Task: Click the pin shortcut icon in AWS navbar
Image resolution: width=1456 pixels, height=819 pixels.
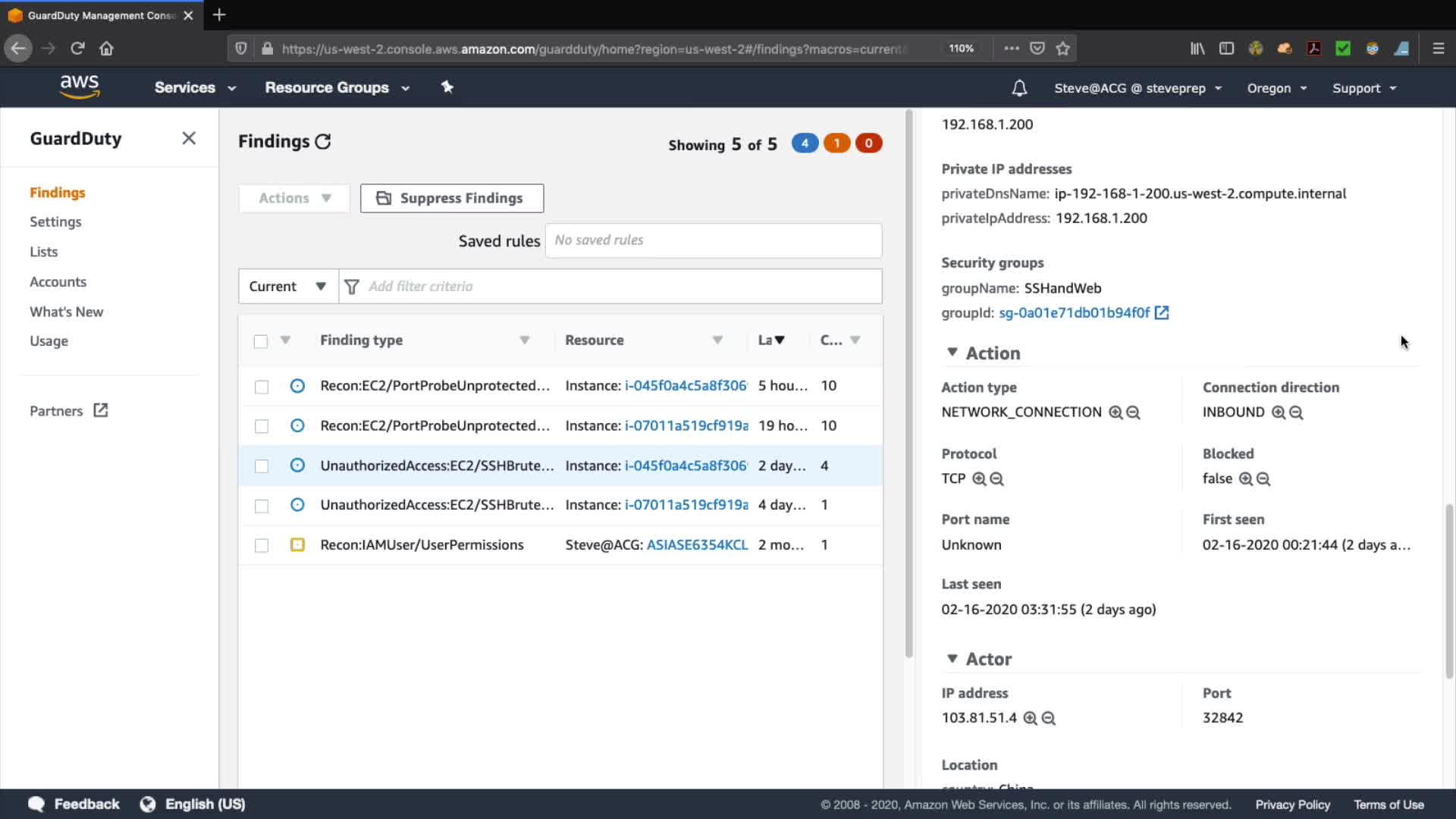Action: click(447, 87)
